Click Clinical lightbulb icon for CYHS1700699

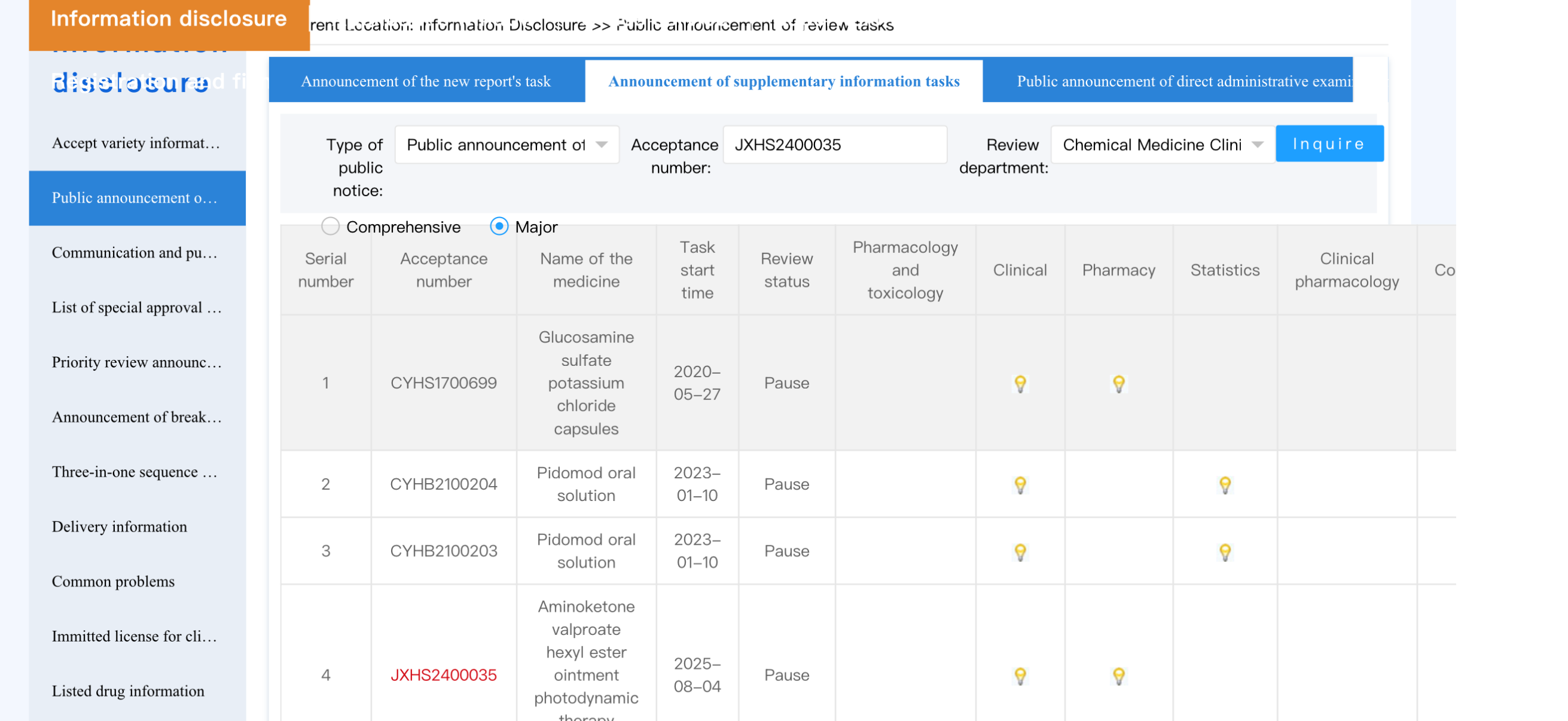(x=1020, y=383)
